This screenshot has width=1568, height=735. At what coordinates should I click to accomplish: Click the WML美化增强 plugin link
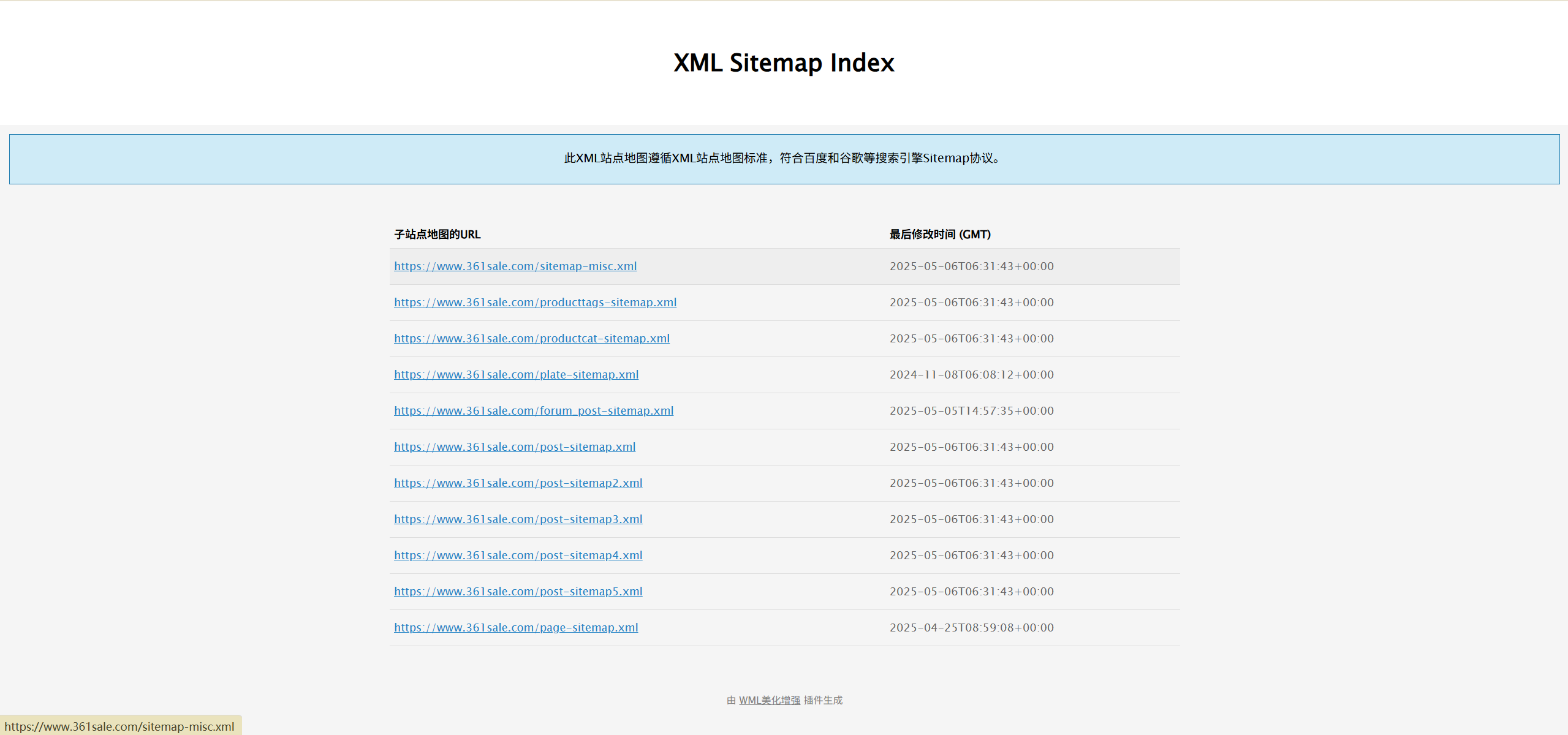(x=769, y=700)
